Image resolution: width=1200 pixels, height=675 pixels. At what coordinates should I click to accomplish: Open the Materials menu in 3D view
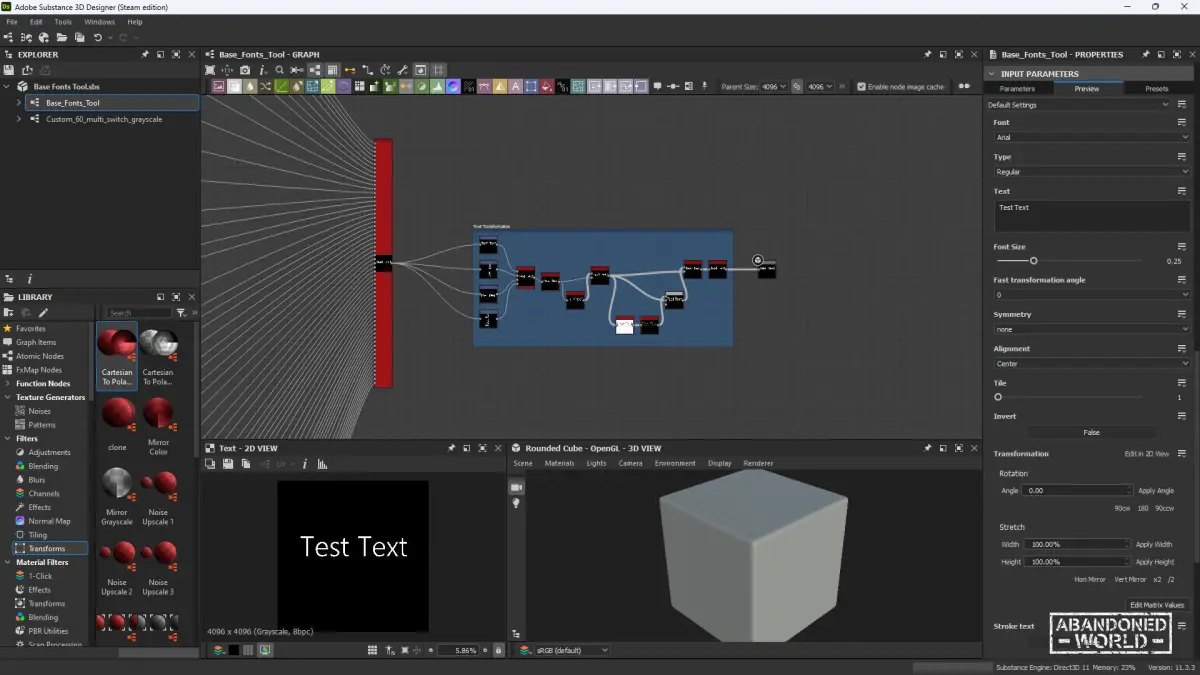point(559,463)
